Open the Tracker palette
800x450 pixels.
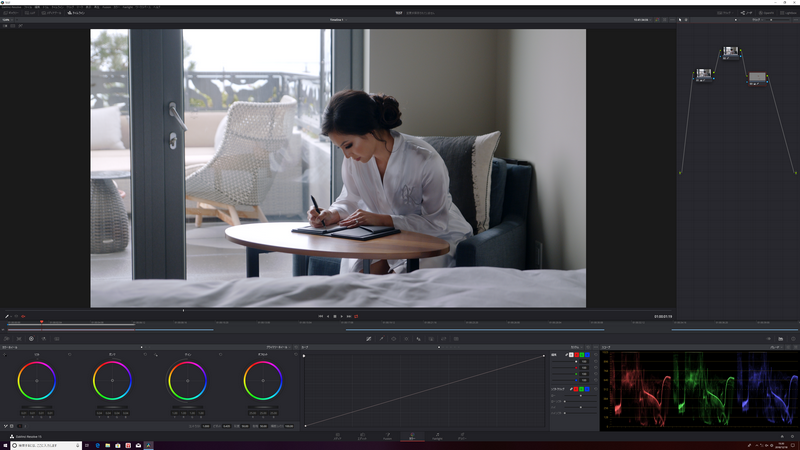point(406,339)
